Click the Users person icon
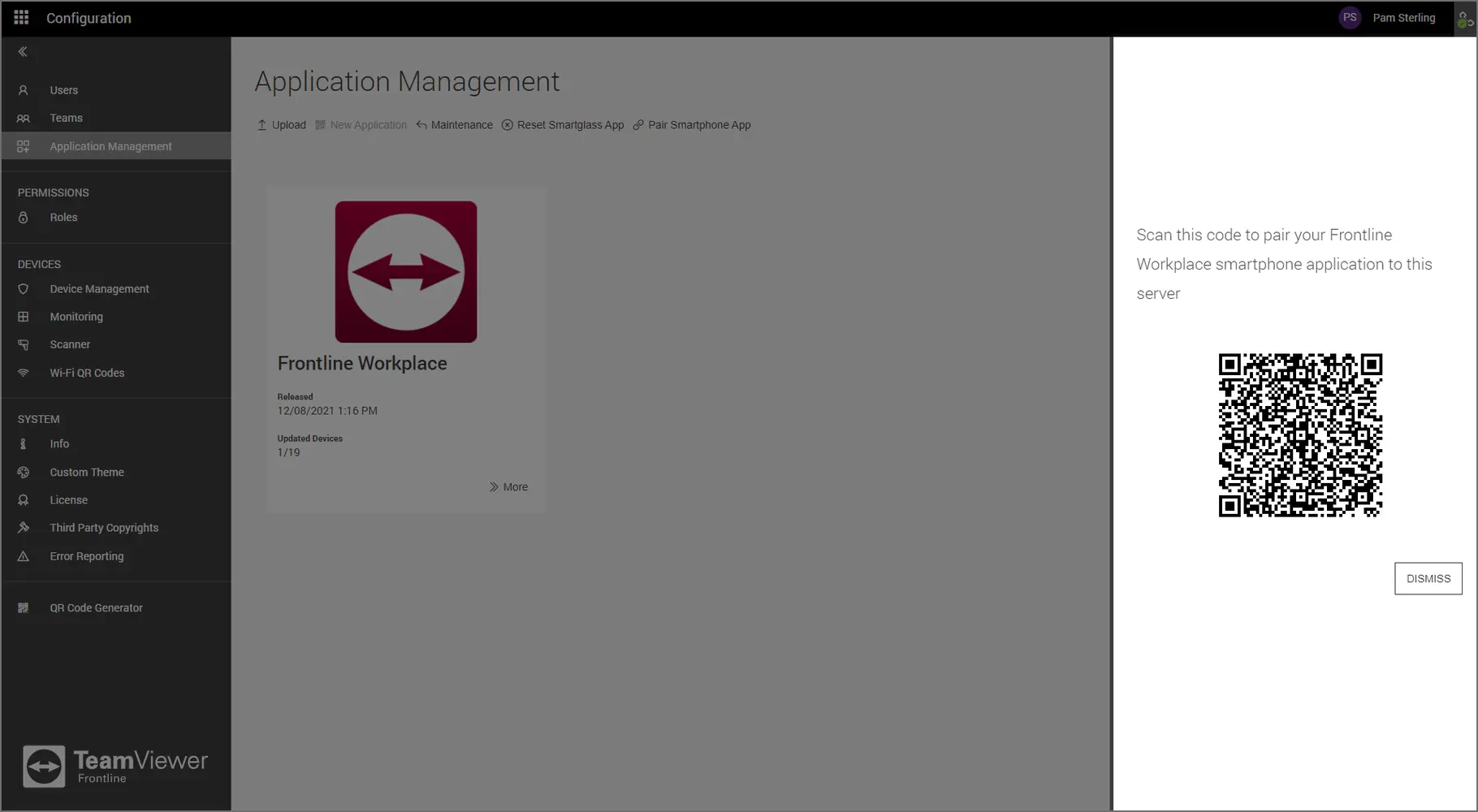The width and height of the screenshot is (1478, 812). tap(24, 90)
